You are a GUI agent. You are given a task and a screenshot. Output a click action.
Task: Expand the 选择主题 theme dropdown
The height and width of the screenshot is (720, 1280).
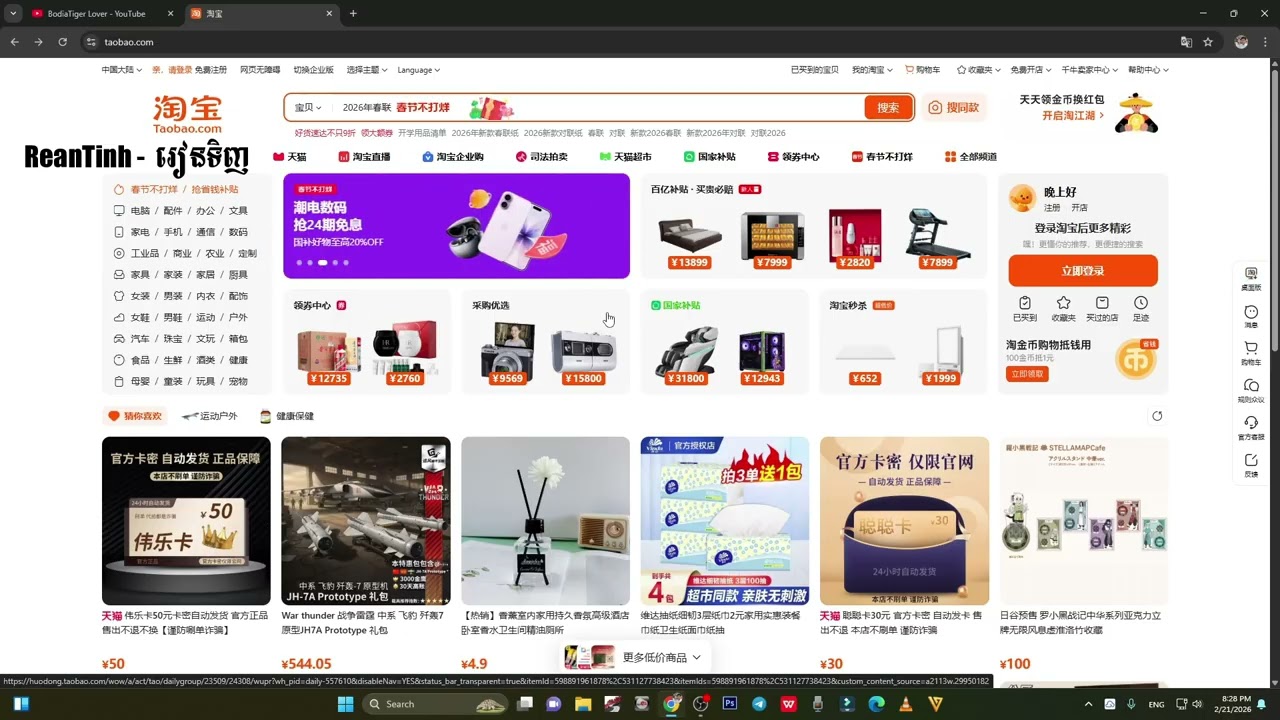point(365,70)
